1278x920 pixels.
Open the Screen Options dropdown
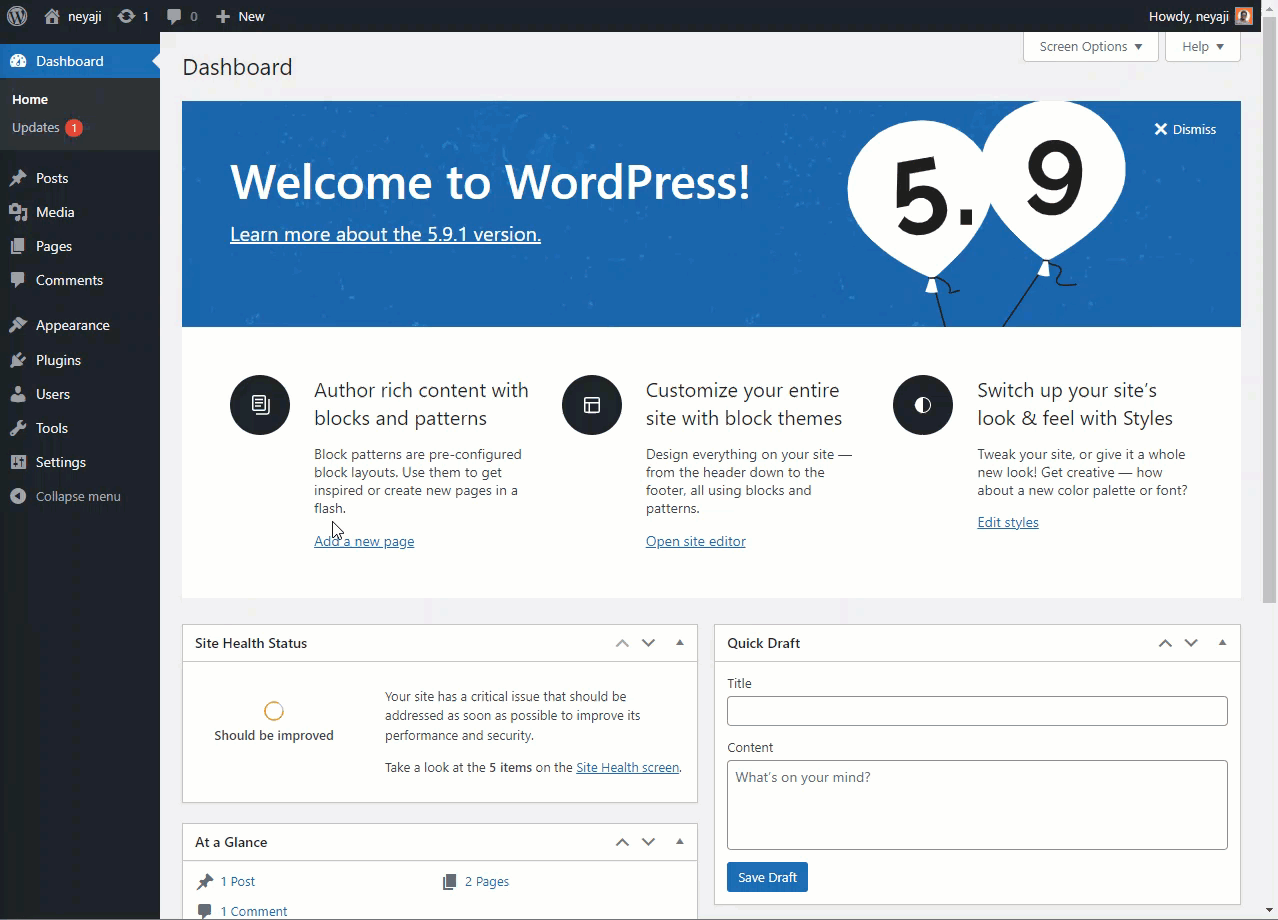click(x=1091, y=47)
